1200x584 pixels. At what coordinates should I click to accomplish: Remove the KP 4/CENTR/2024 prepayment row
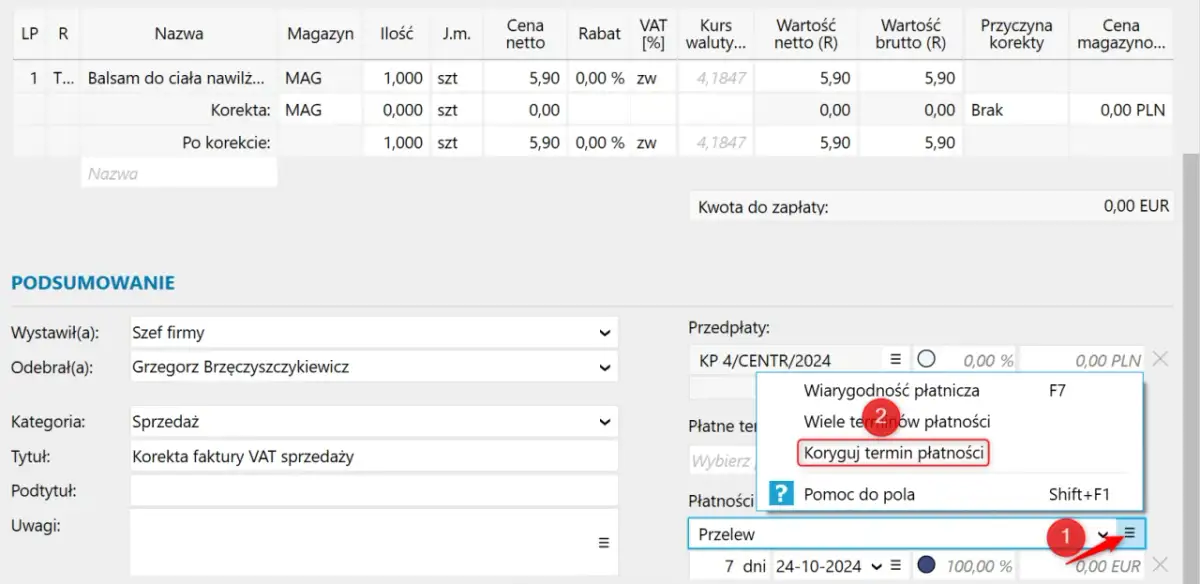click(x=1160, y=359)
